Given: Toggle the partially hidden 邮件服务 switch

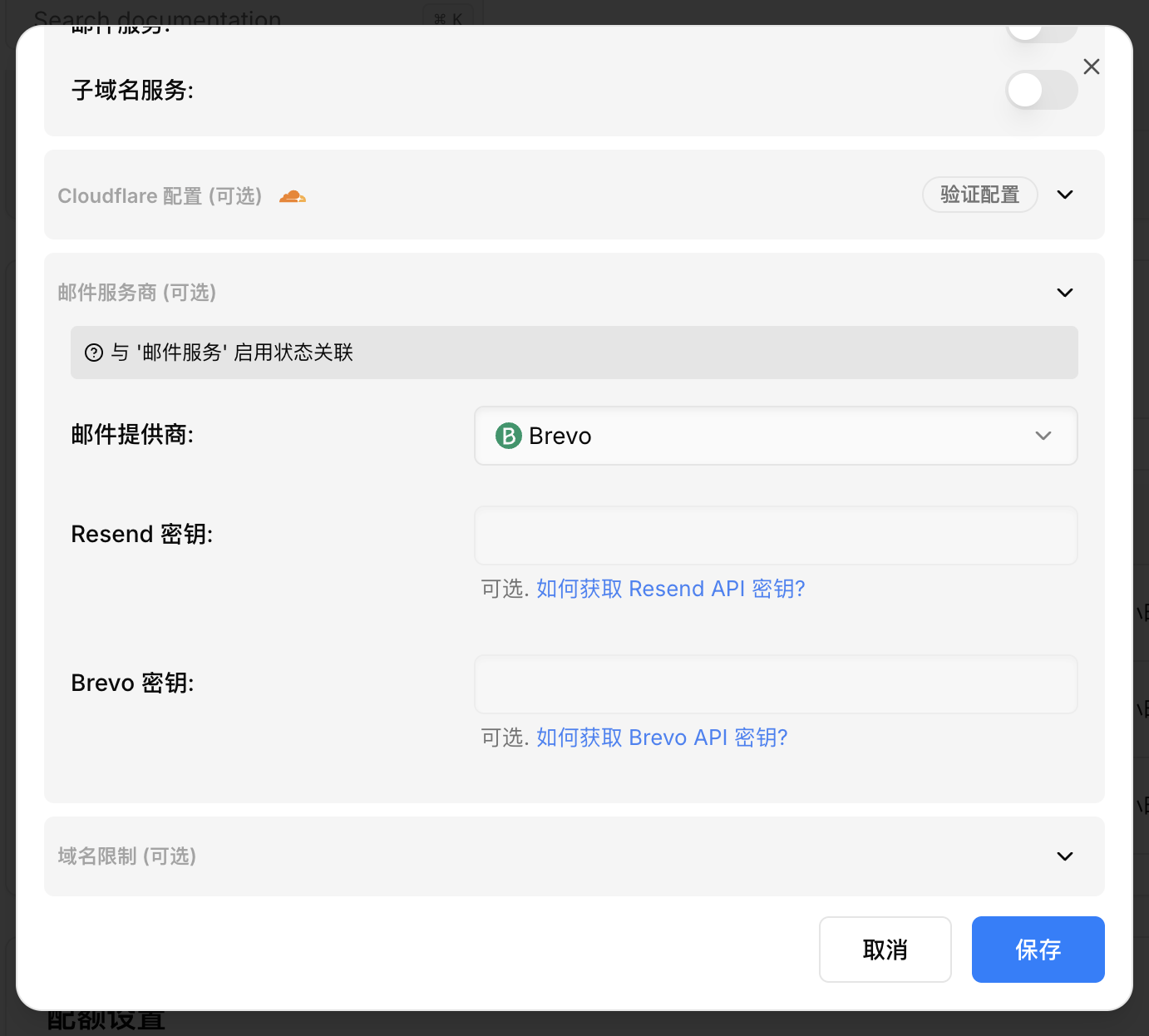Looking at the screenshot, I should tap(1041, 32).
